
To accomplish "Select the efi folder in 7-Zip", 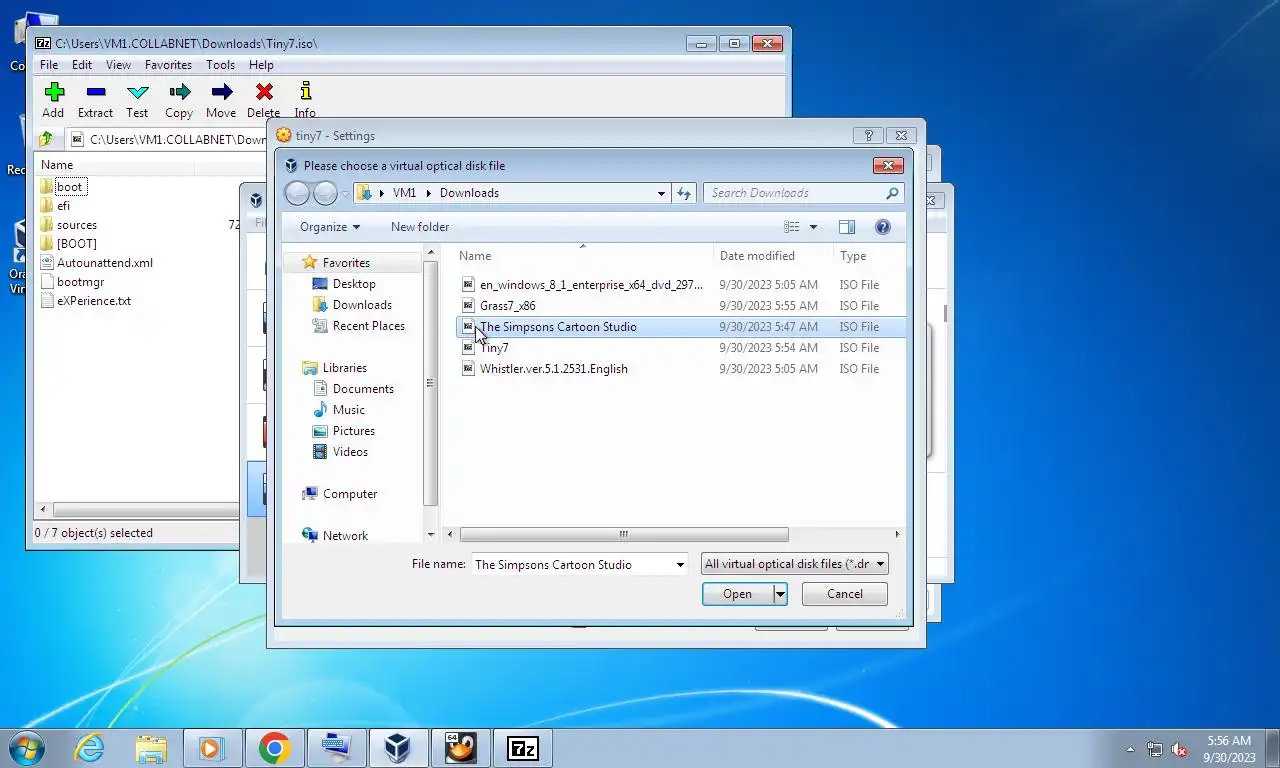I will coord(63,206).
